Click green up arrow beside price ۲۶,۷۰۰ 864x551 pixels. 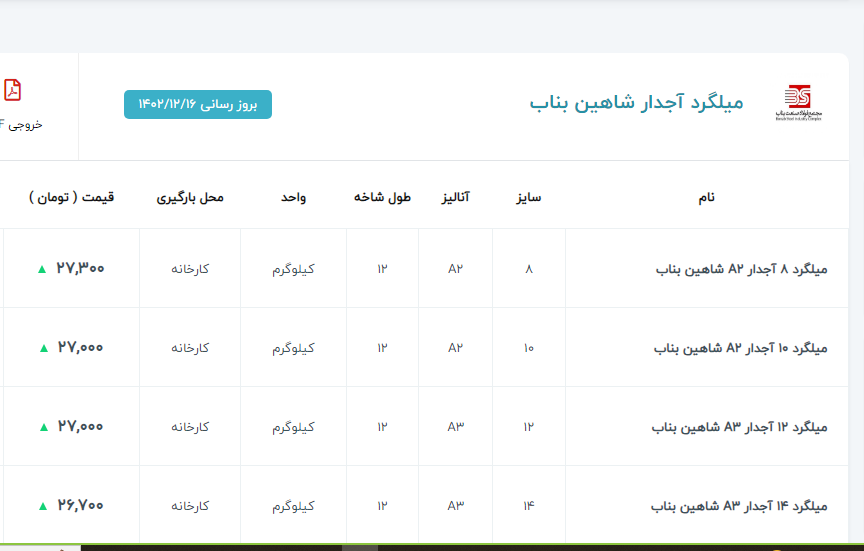click(x=43, y=506)
